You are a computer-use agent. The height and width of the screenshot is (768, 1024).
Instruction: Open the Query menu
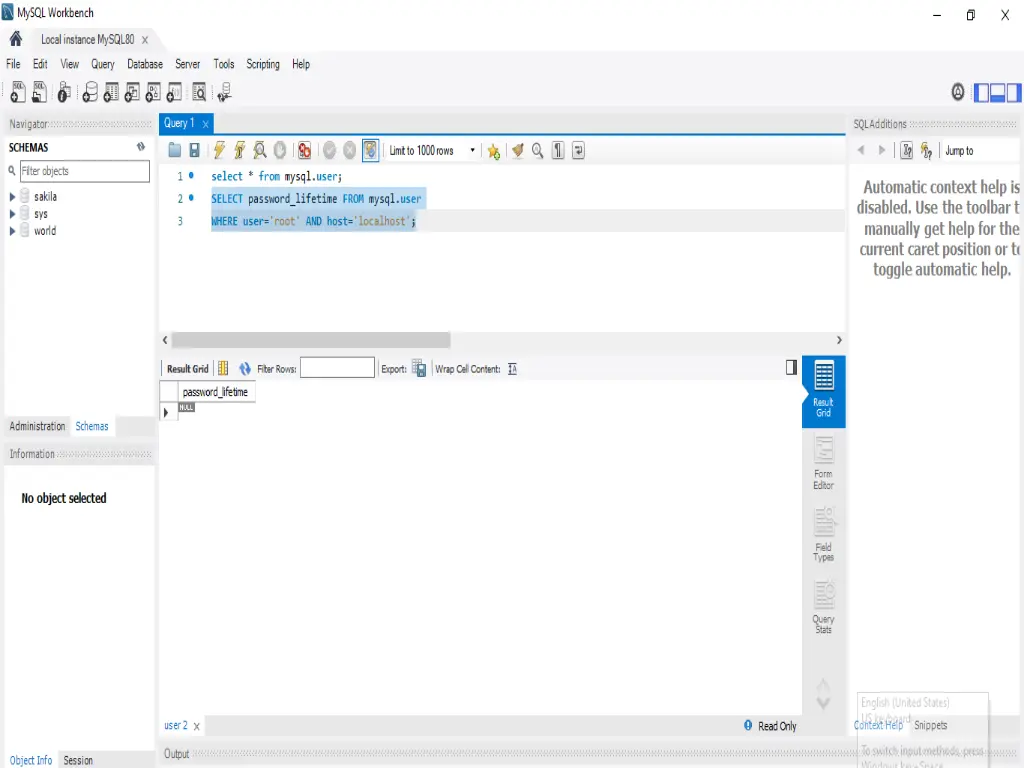click(x=103, y=64)
